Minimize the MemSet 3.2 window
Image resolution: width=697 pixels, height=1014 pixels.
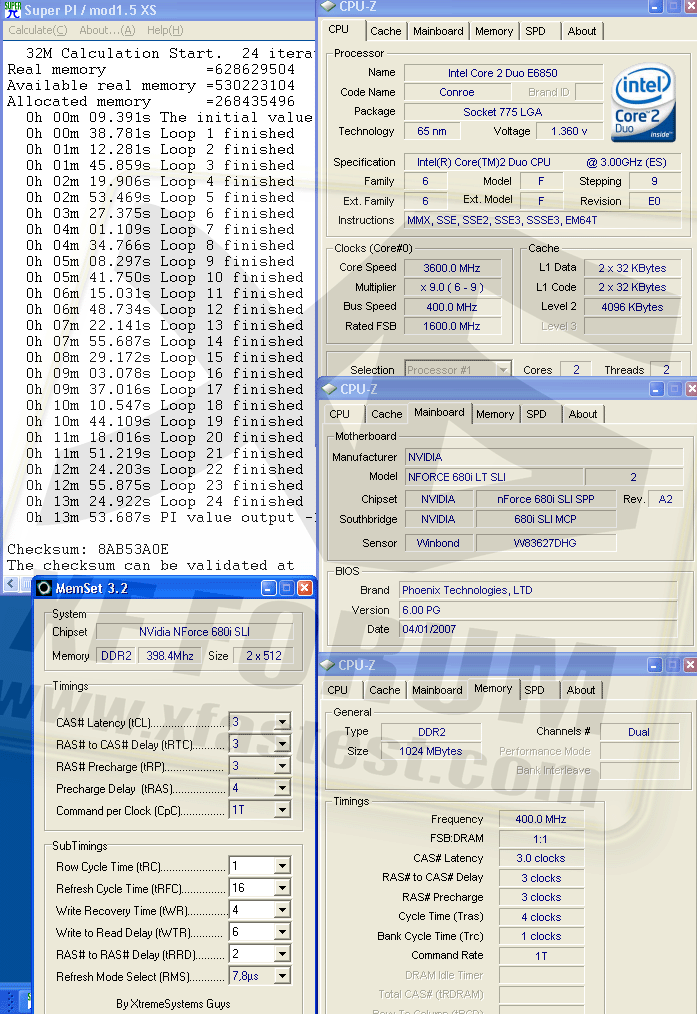click(x=268, y=588)
